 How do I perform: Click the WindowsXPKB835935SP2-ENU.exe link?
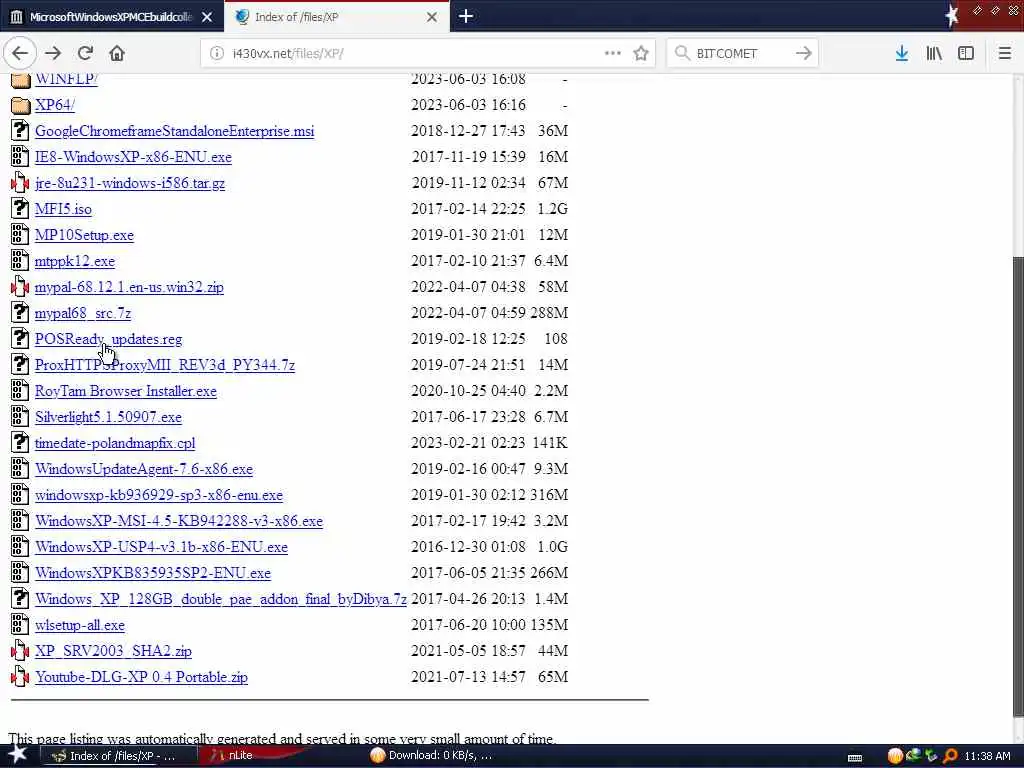(153, 573)
